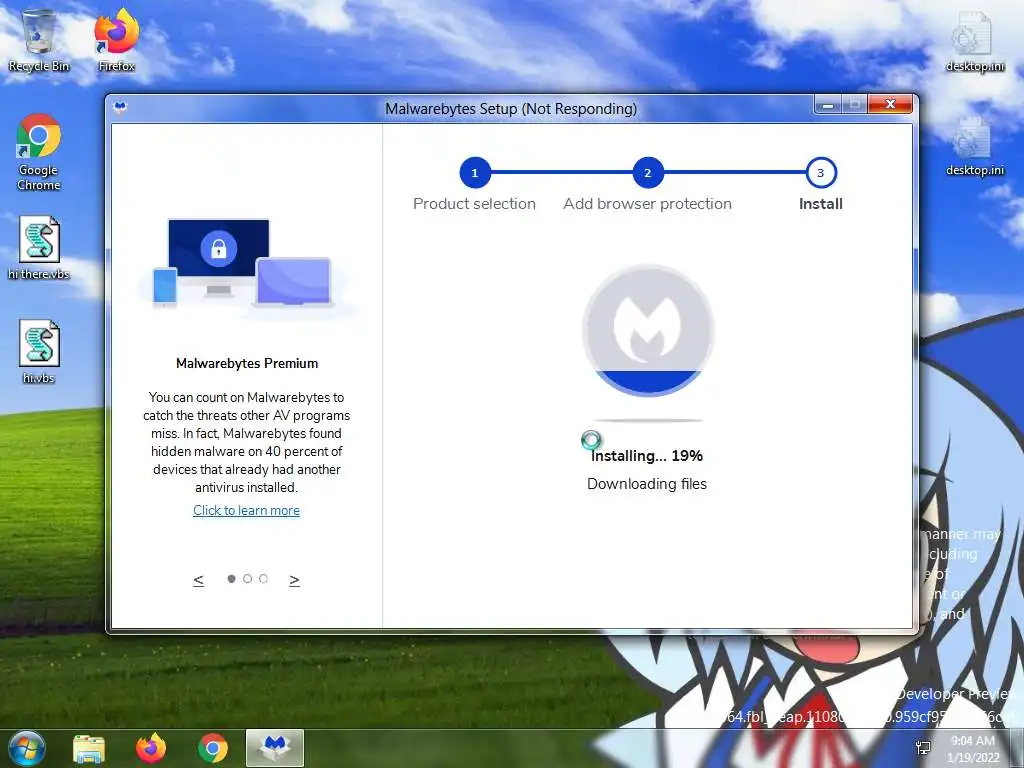Launch Chrome from the taskbar
This screenshot has height=768, width=1024.
[213, 749]
